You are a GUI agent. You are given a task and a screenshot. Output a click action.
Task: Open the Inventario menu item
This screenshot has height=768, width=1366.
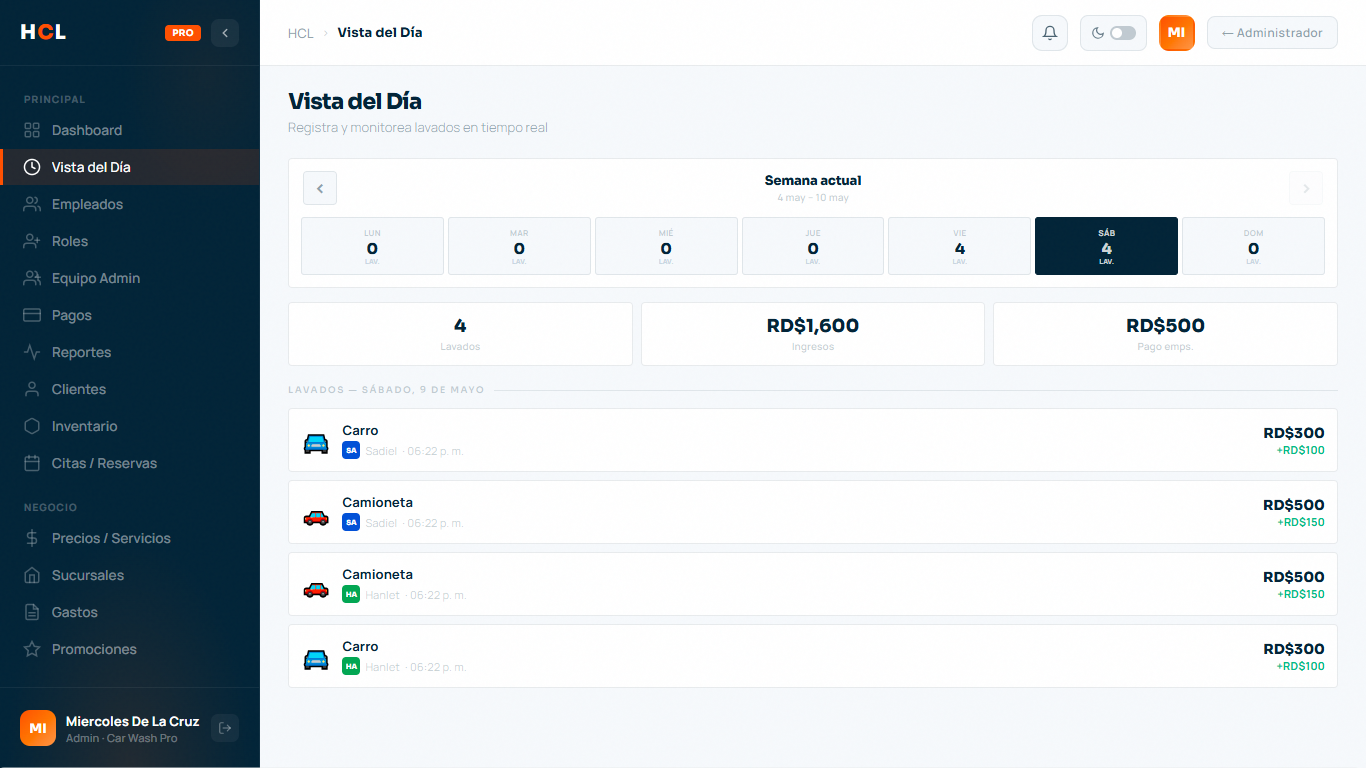click(x=130, y=426)
